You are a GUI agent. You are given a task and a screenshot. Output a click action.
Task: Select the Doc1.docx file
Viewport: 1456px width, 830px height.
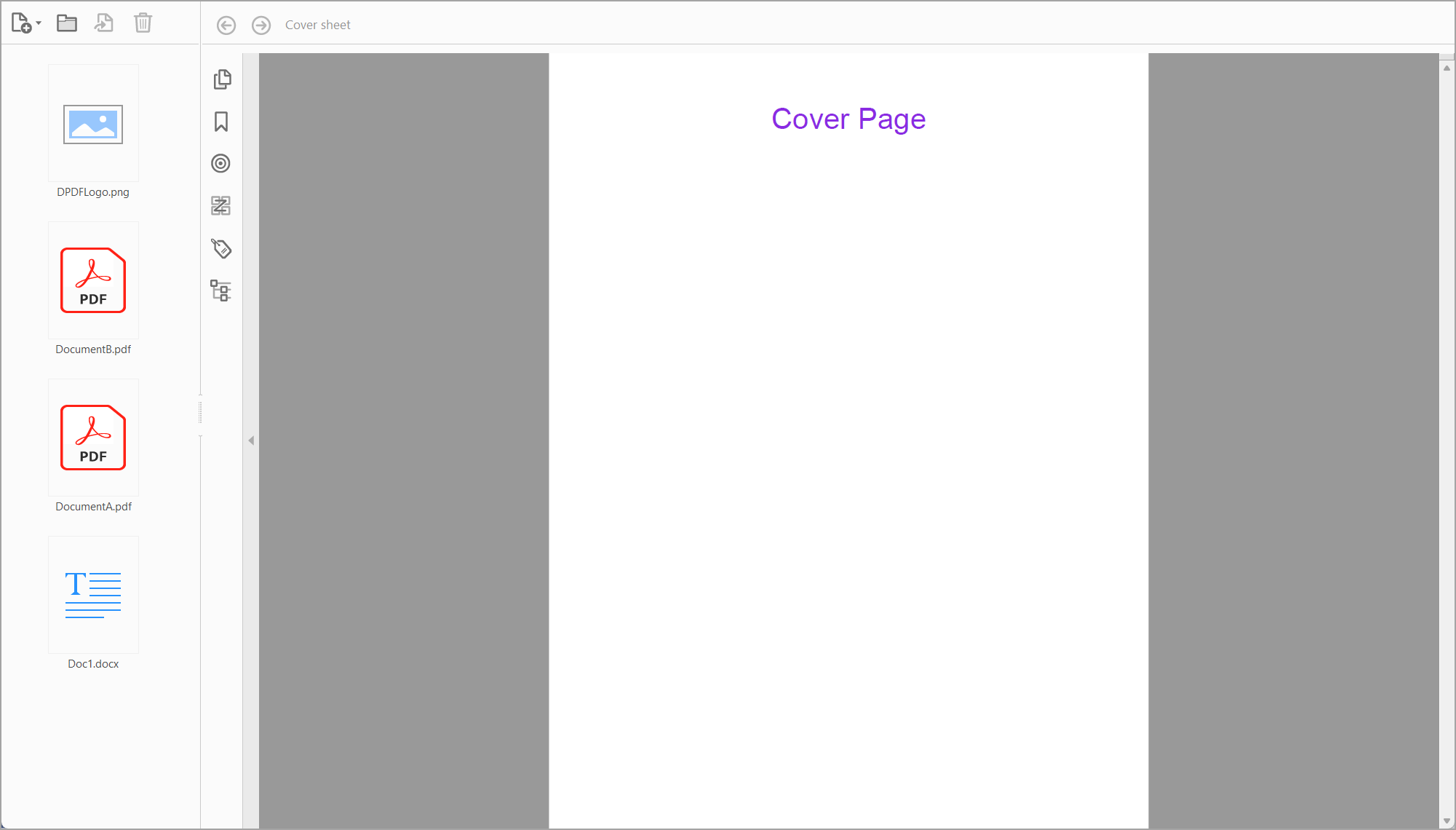[x=93, y=595]
